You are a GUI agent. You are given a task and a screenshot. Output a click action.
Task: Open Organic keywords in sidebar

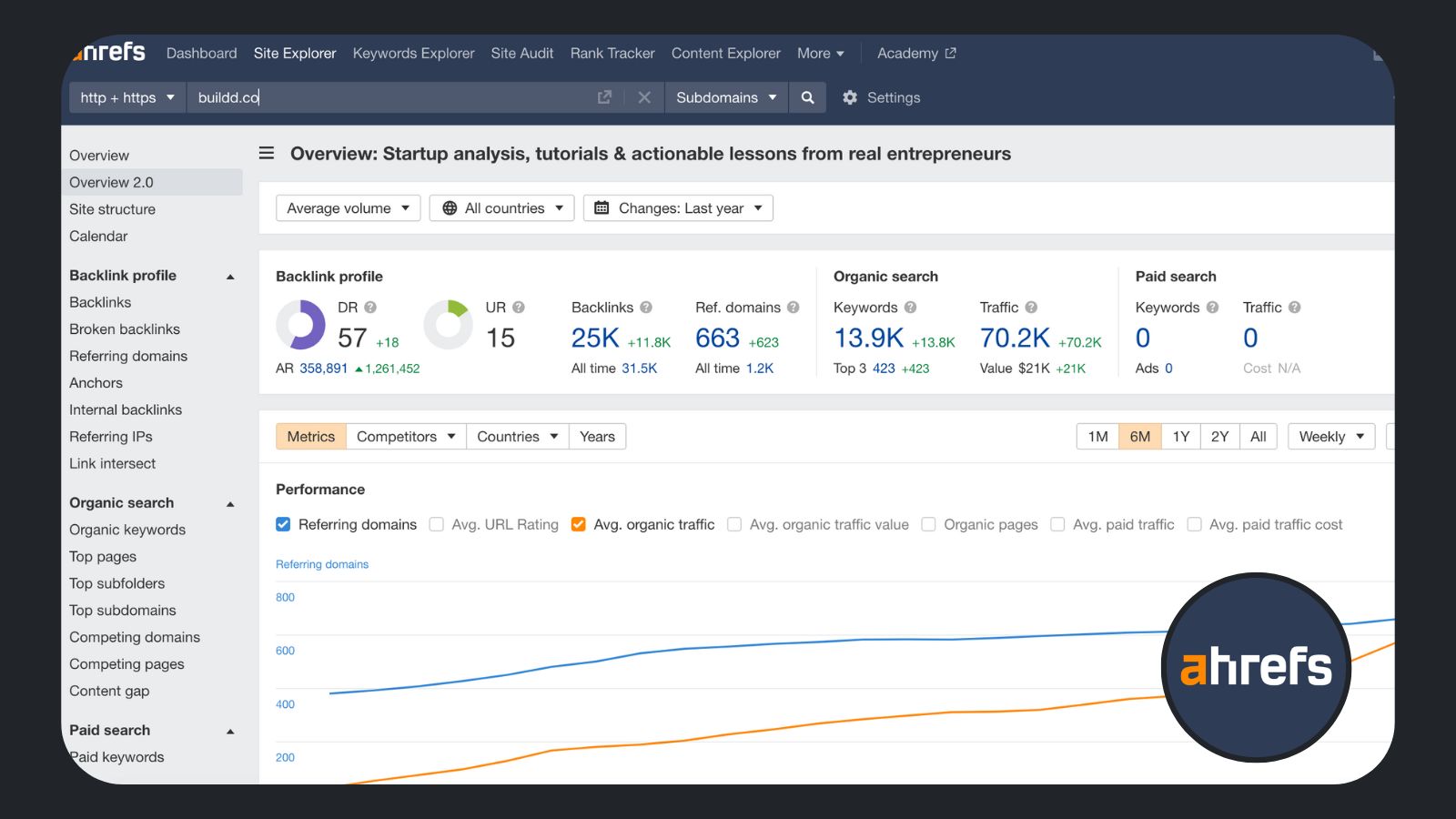pos(127,530)
